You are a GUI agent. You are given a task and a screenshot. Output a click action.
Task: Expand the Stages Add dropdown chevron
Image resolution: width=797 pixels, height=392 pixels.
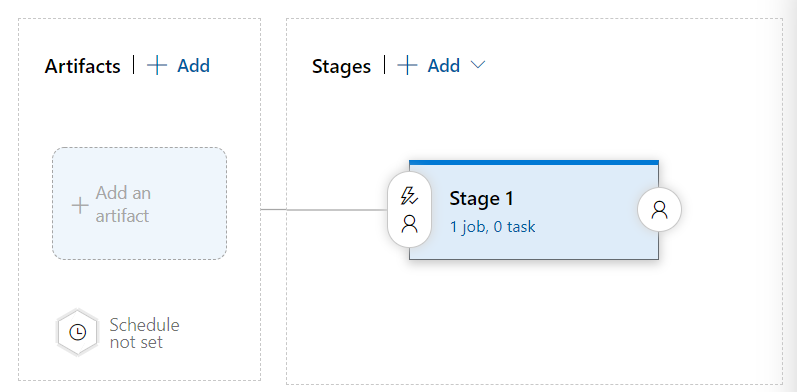[478, 65]
